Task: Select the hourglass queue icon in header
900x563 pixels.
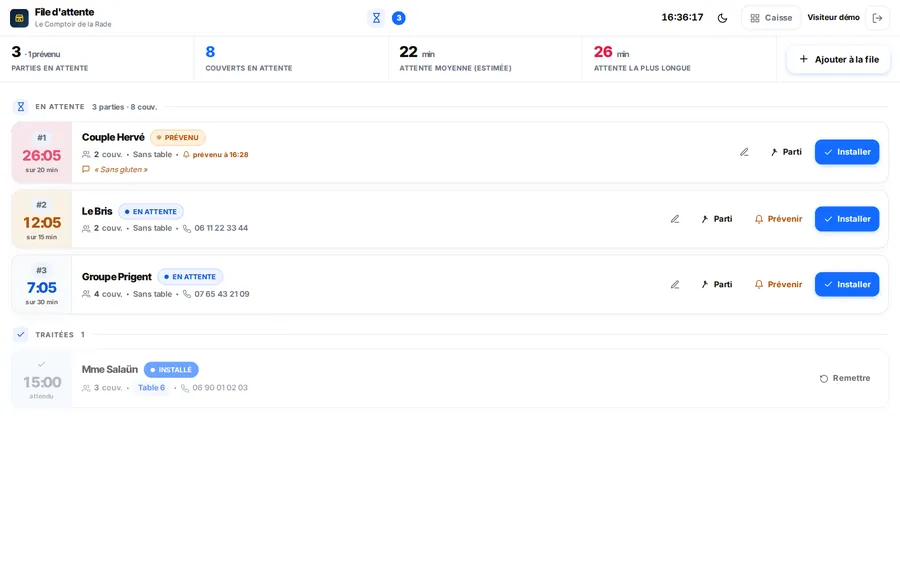Action: coord(376,18)
